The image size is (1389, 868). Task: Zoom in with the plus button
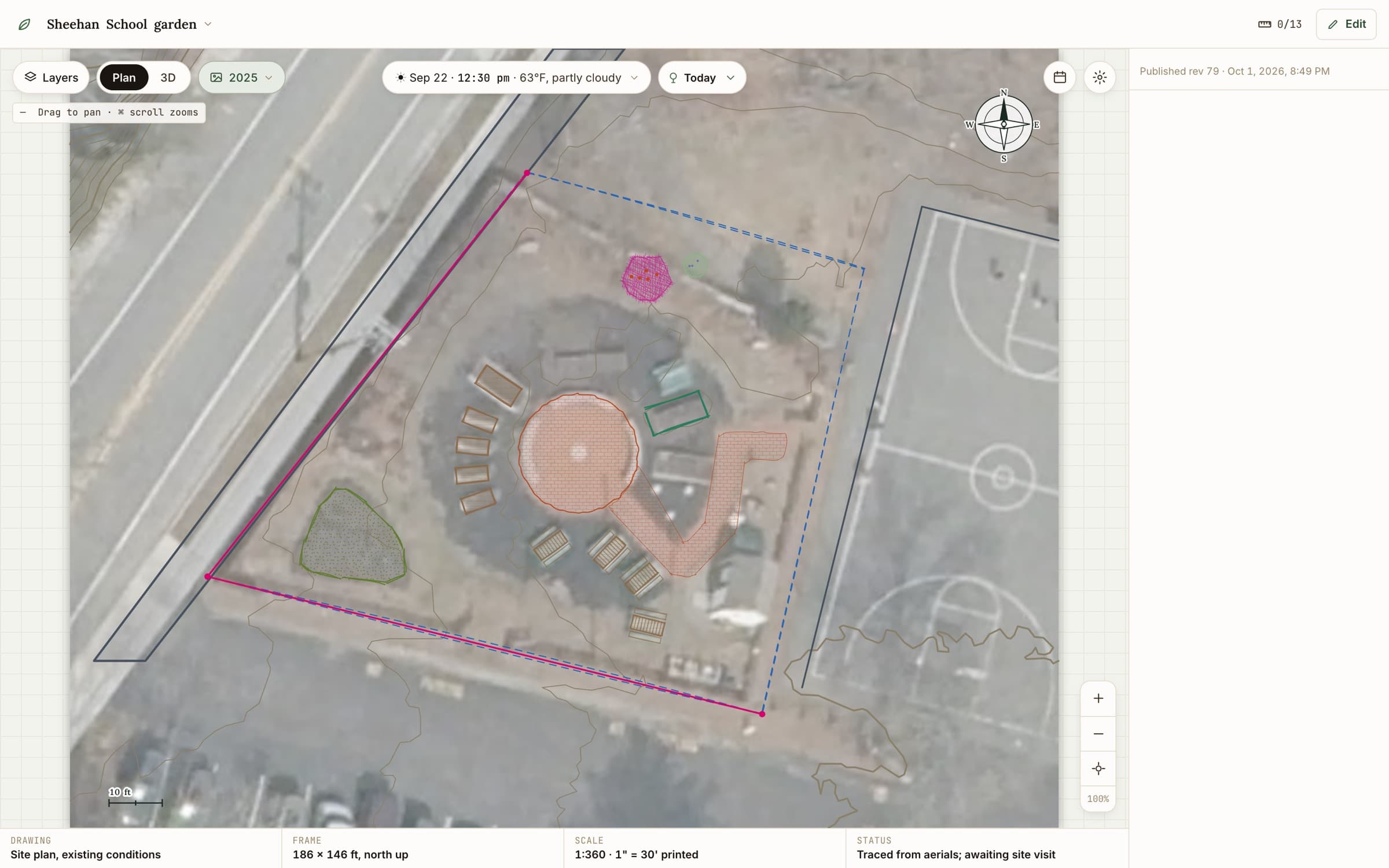[1098, 698]
